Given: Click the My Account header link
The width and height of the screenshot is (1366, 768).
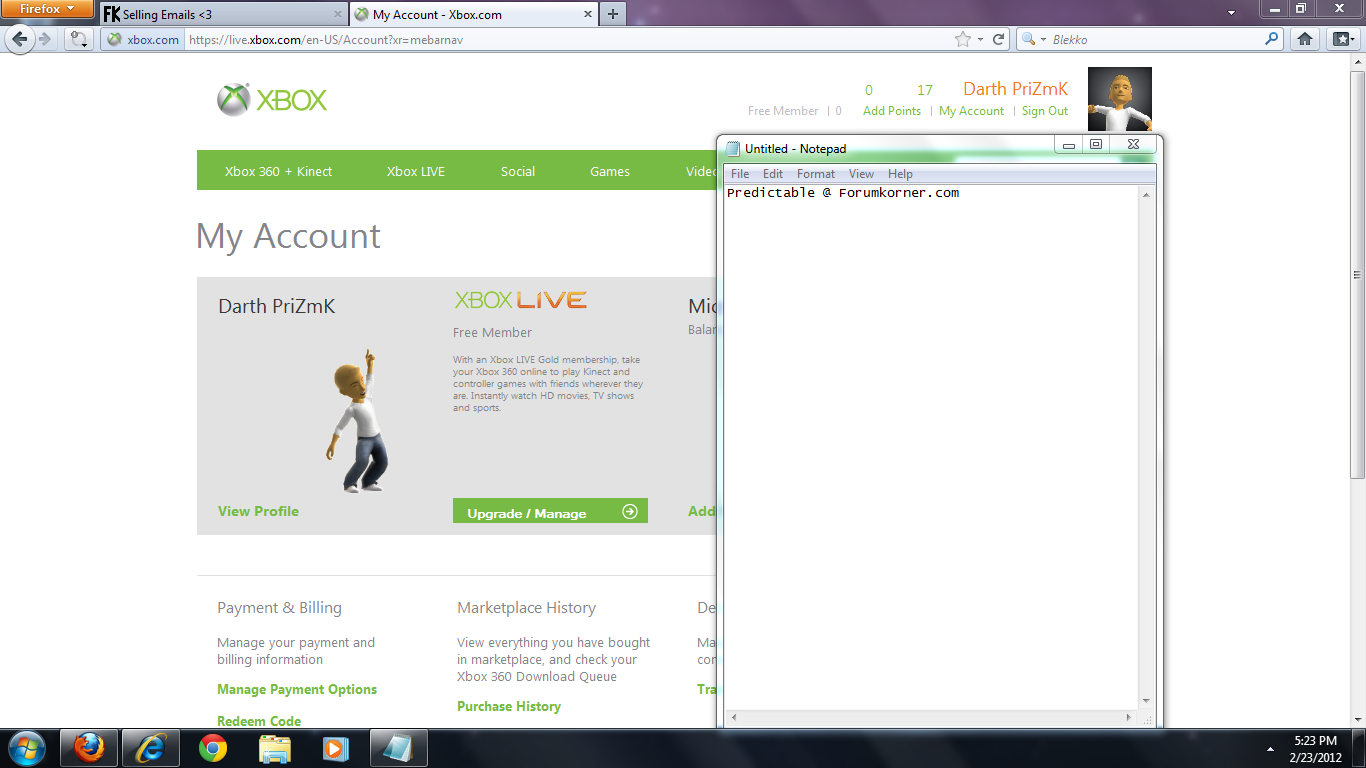Looking at the screenshot, I should [971, 111].
